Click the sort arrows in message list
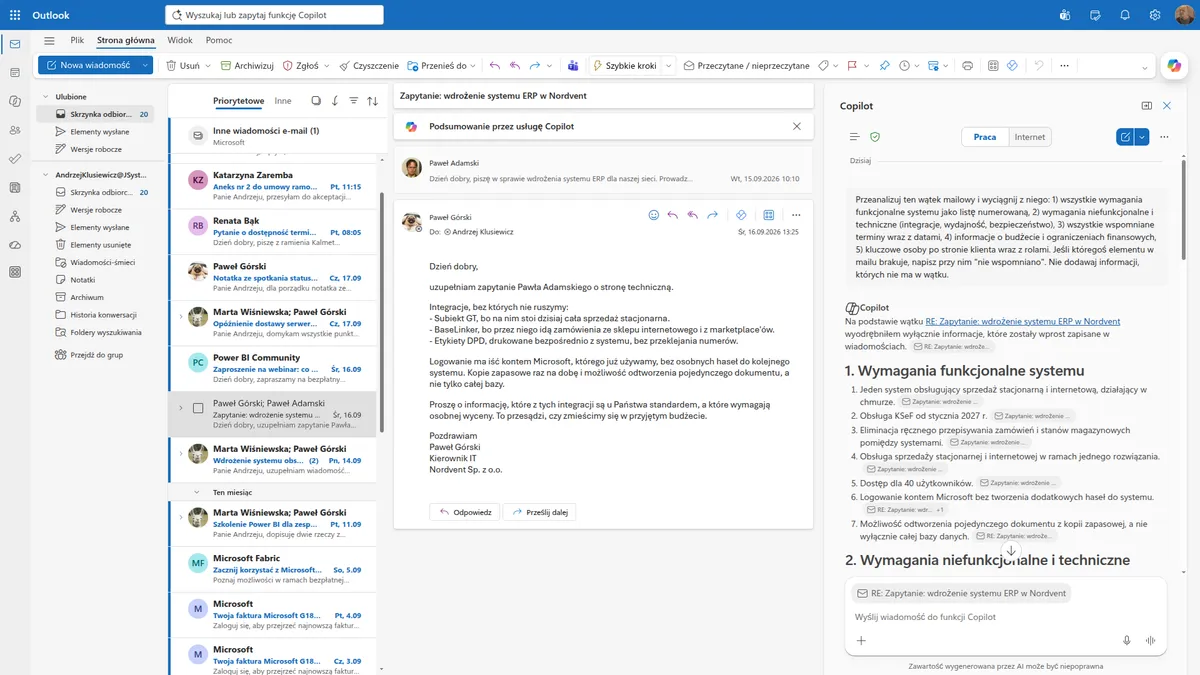1200x675 pixels. tap(373, 101)
